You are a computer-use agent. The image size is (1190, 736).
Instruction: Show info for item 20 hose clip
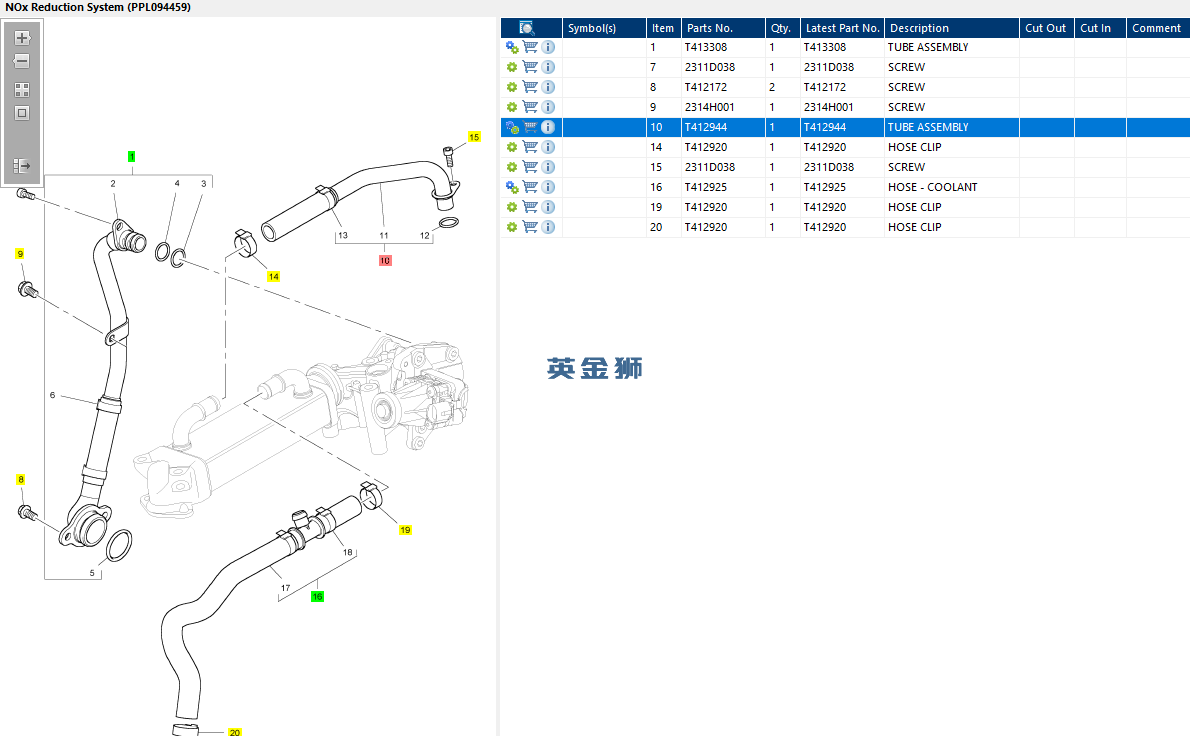click(548, 228)
